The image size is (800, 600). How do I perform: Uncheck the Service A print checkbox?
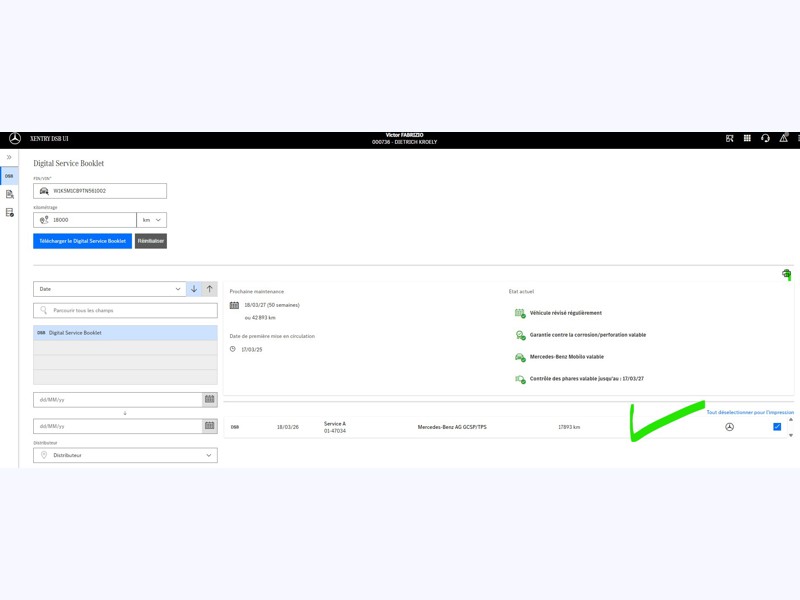point(777,427)
